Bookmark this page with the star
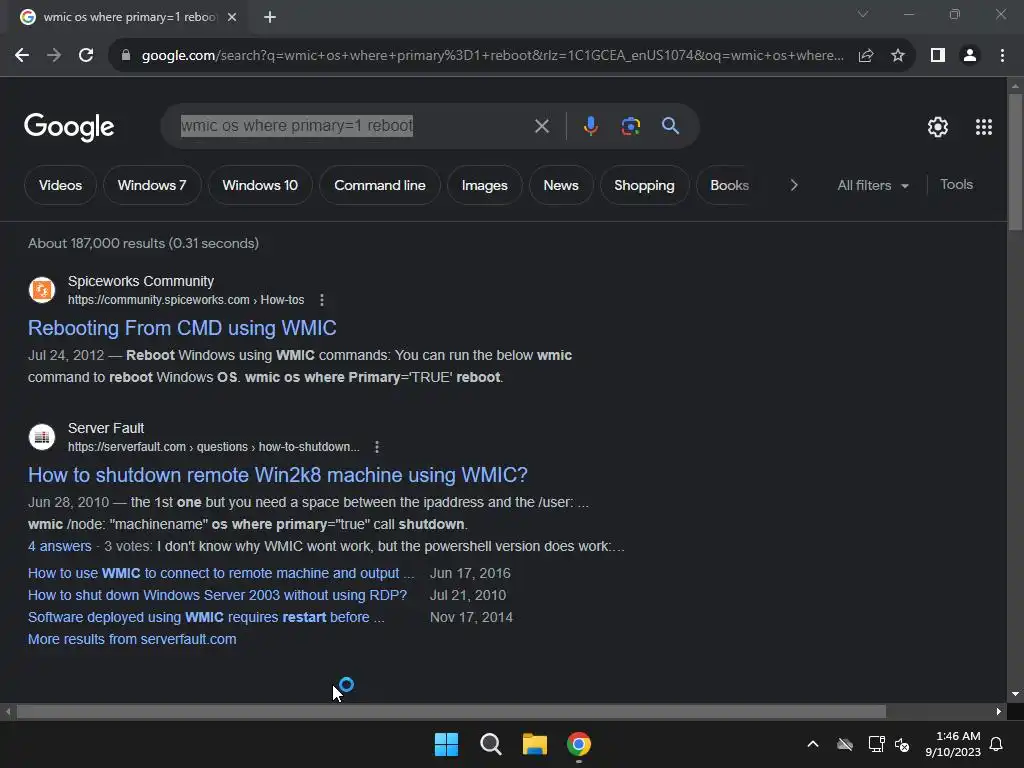This screenshot has width=1024, height=768. [898, 56]
